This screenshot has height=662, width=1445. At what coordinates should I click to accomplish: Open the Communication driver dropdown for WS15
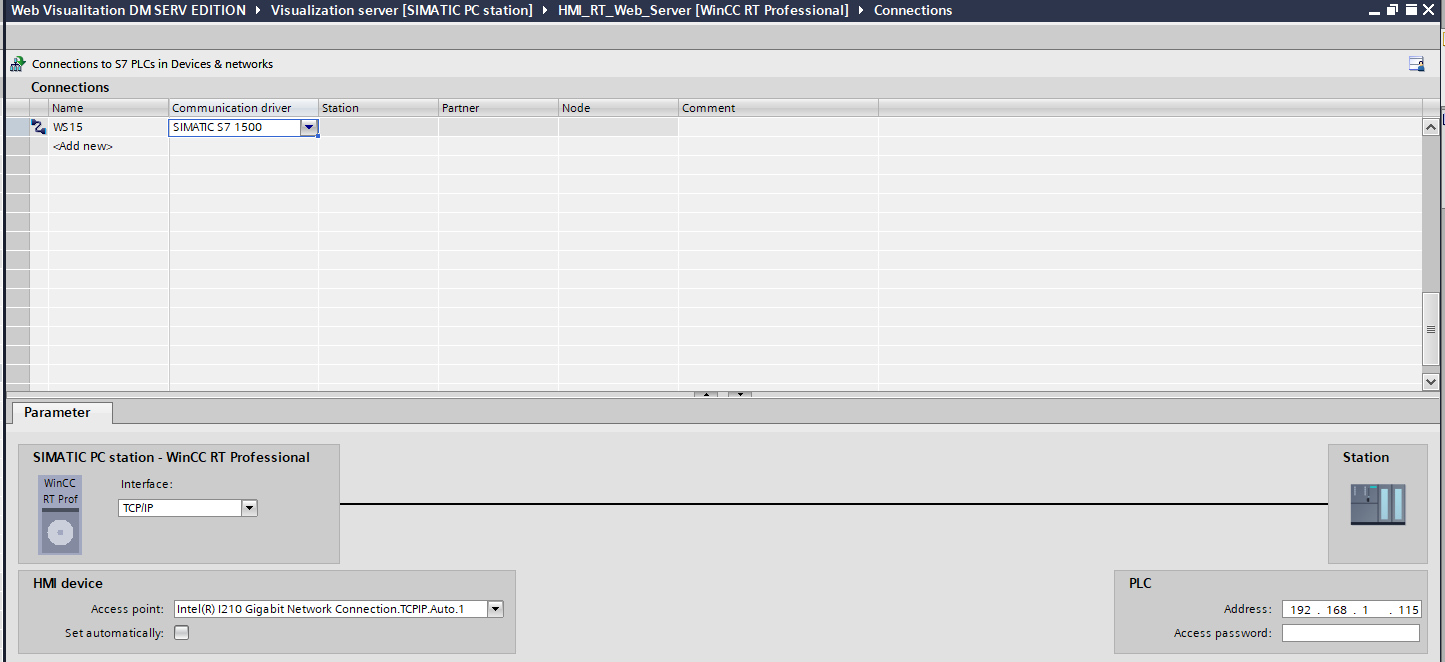309,127
